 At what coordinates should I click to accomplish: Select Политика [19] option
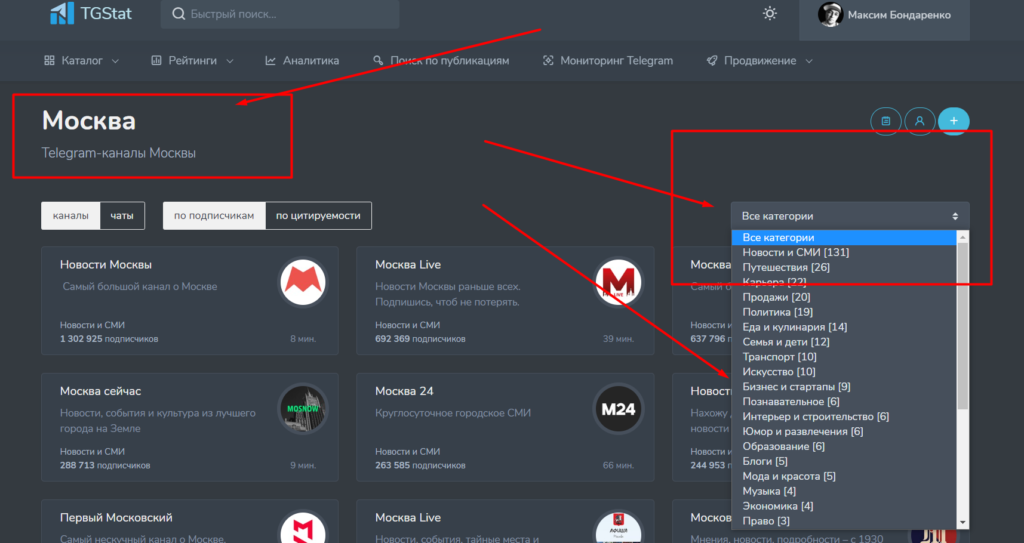(x=844, y=312)
